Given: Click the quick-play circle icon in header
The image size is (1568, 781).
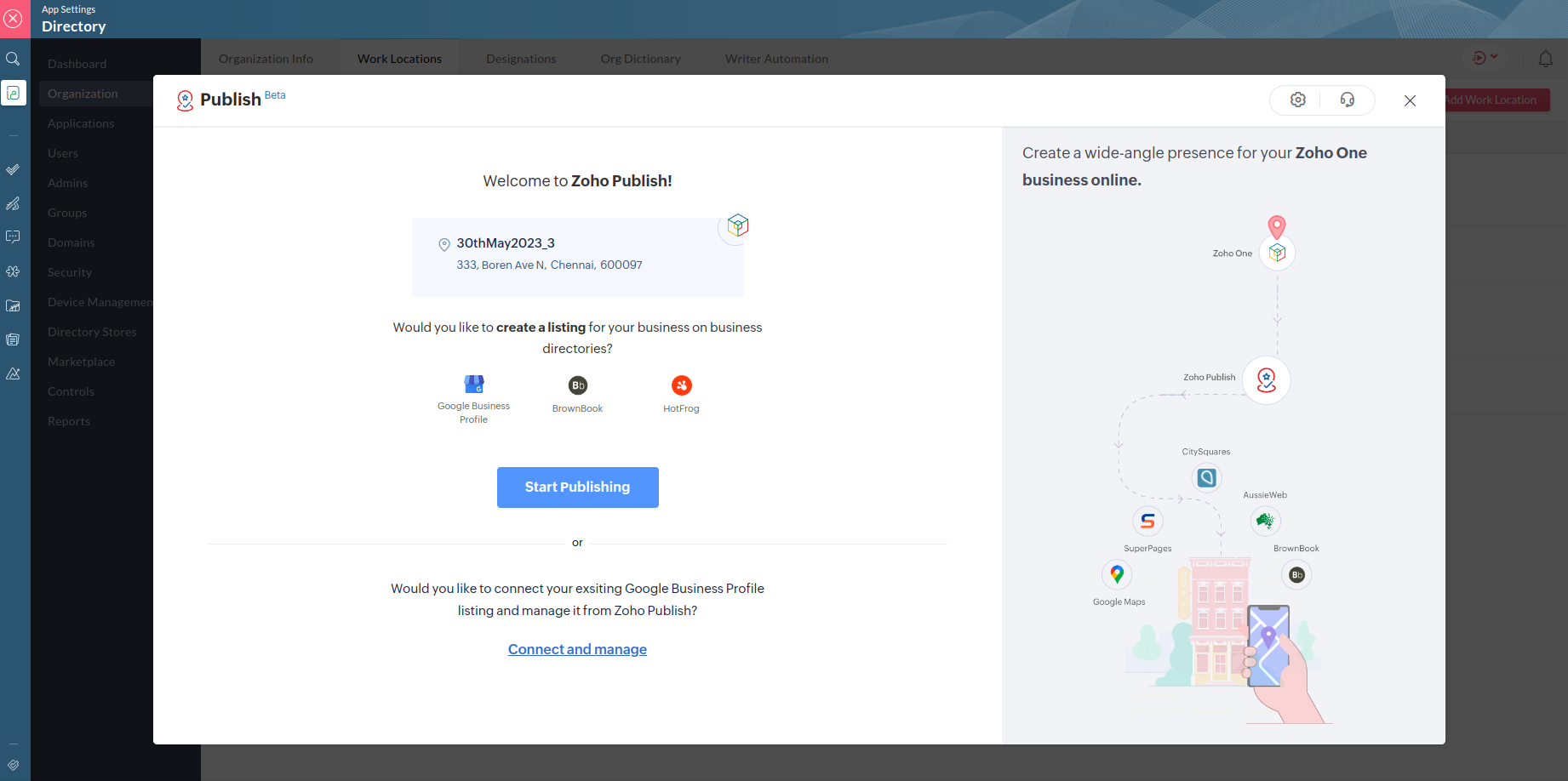Looking at the screenshot, I should point(1479,58).
